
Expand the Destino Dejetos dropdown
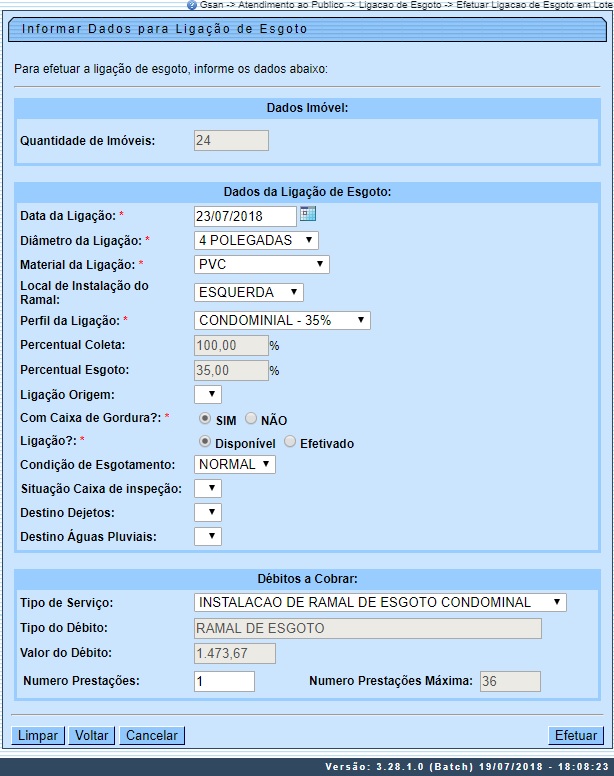point(207,512)
